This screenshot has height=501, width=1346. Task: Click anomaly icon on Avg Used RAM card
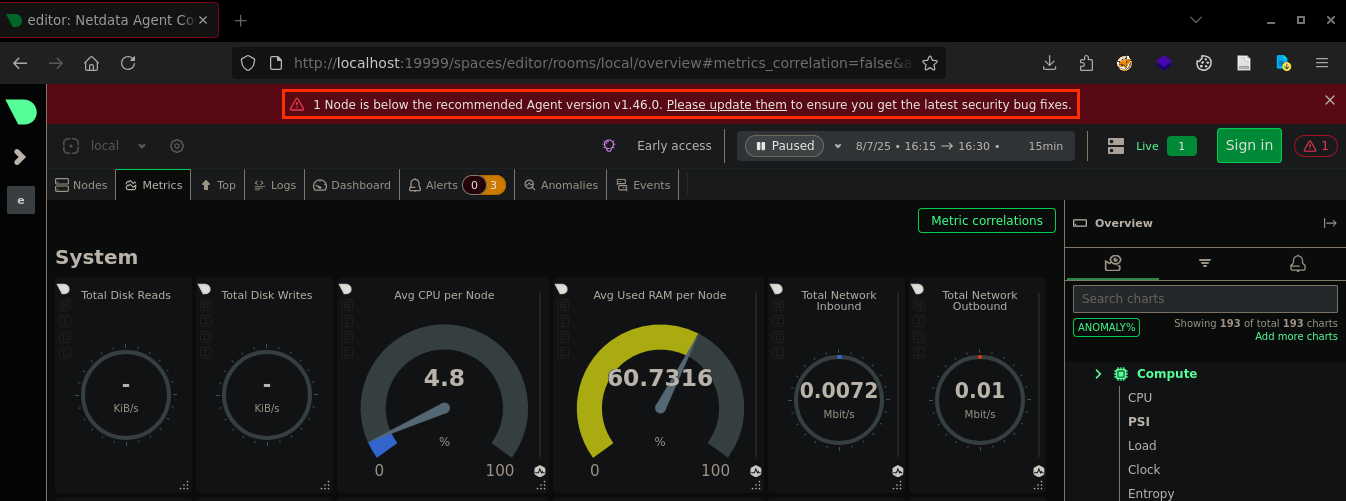757,471
